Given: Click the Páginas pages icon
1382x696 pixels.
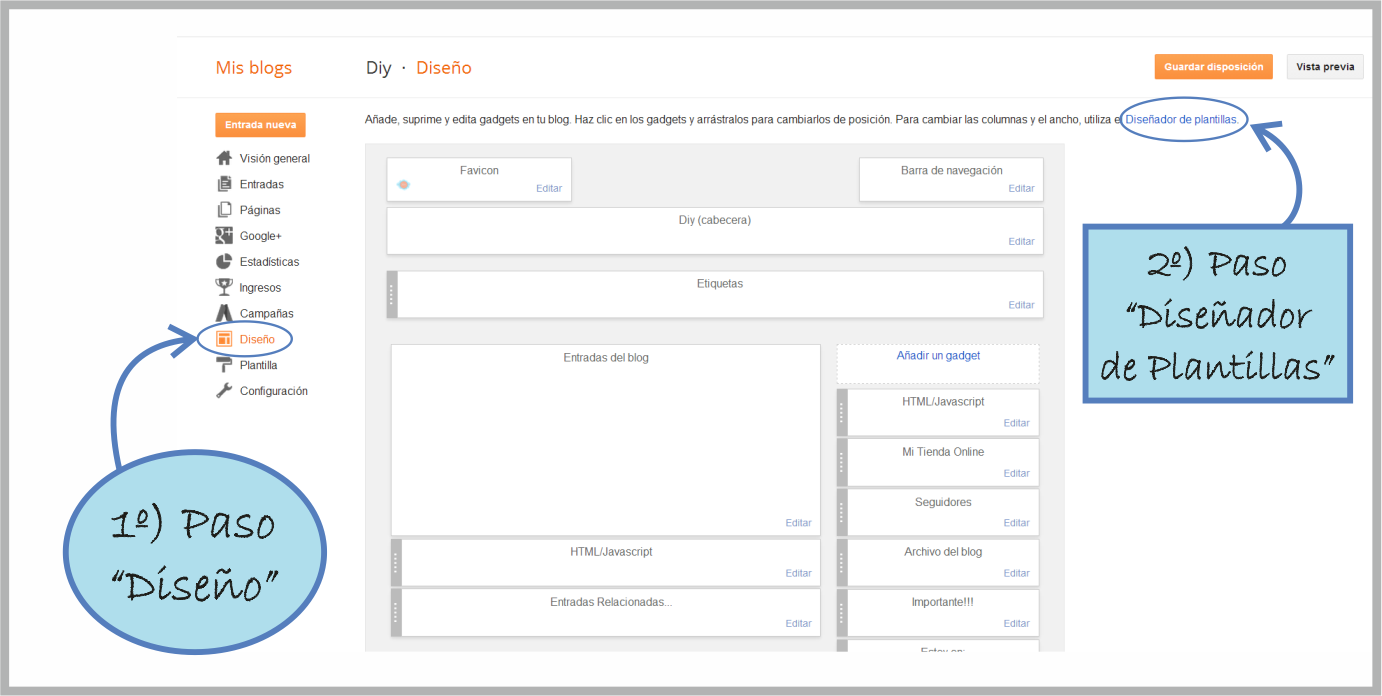Looking at the screenshot, I should coord(224,210).
